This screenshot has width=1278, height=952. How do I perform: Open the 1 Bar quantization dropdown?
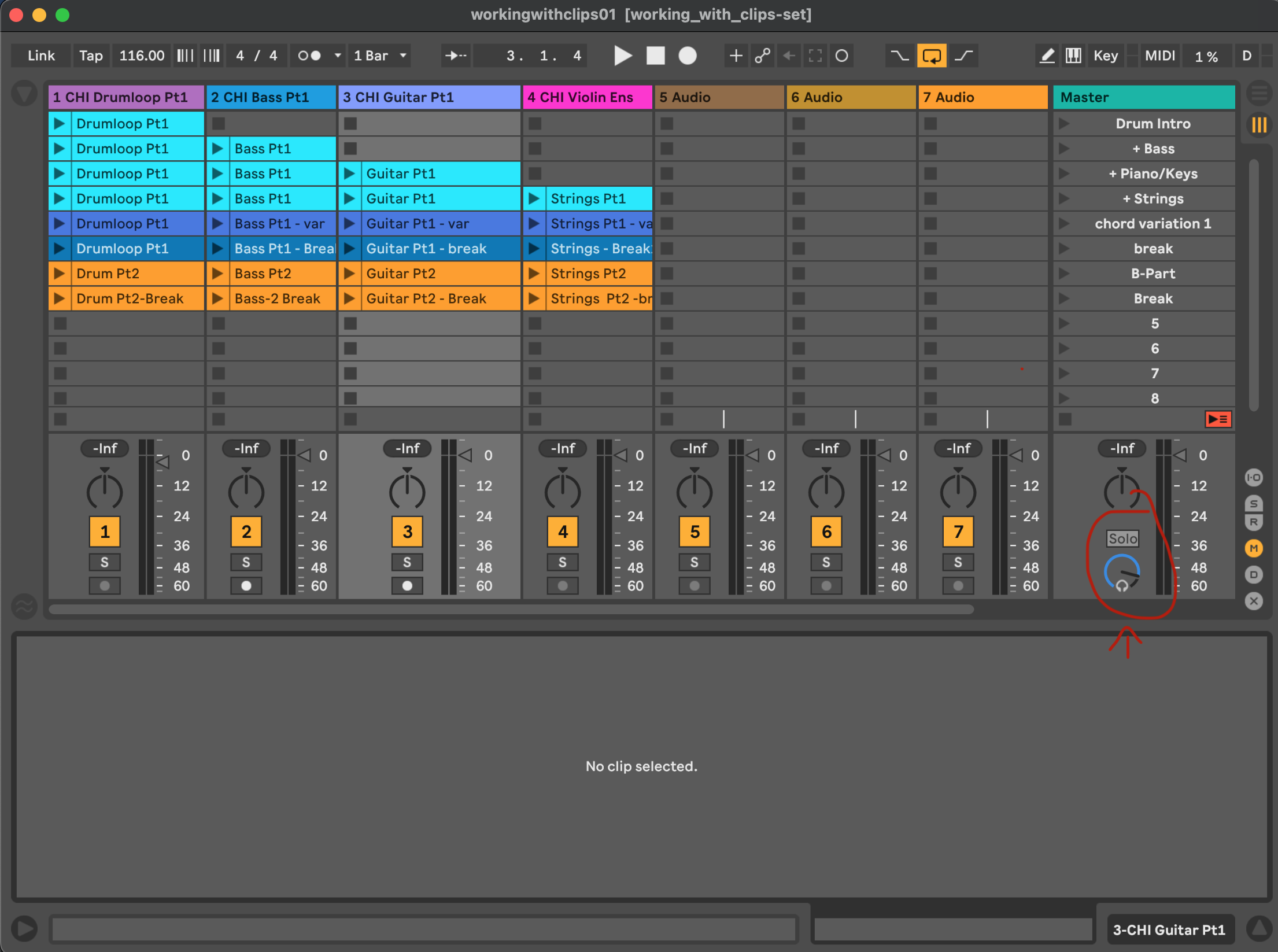[381, 56]
